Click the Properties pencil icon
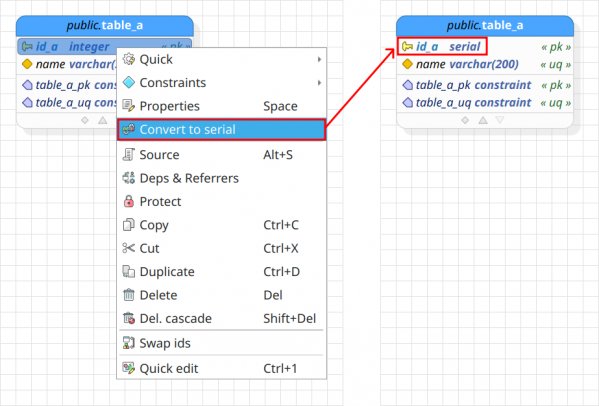Viewport: 599px width, 406px height. pyautogui.click(x=129, y=106)
